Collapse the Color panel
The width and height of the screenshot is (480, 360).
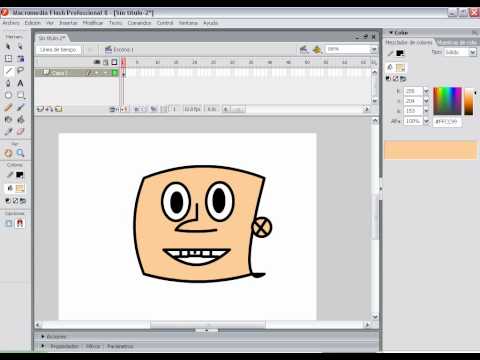click(x=391, y=33)
